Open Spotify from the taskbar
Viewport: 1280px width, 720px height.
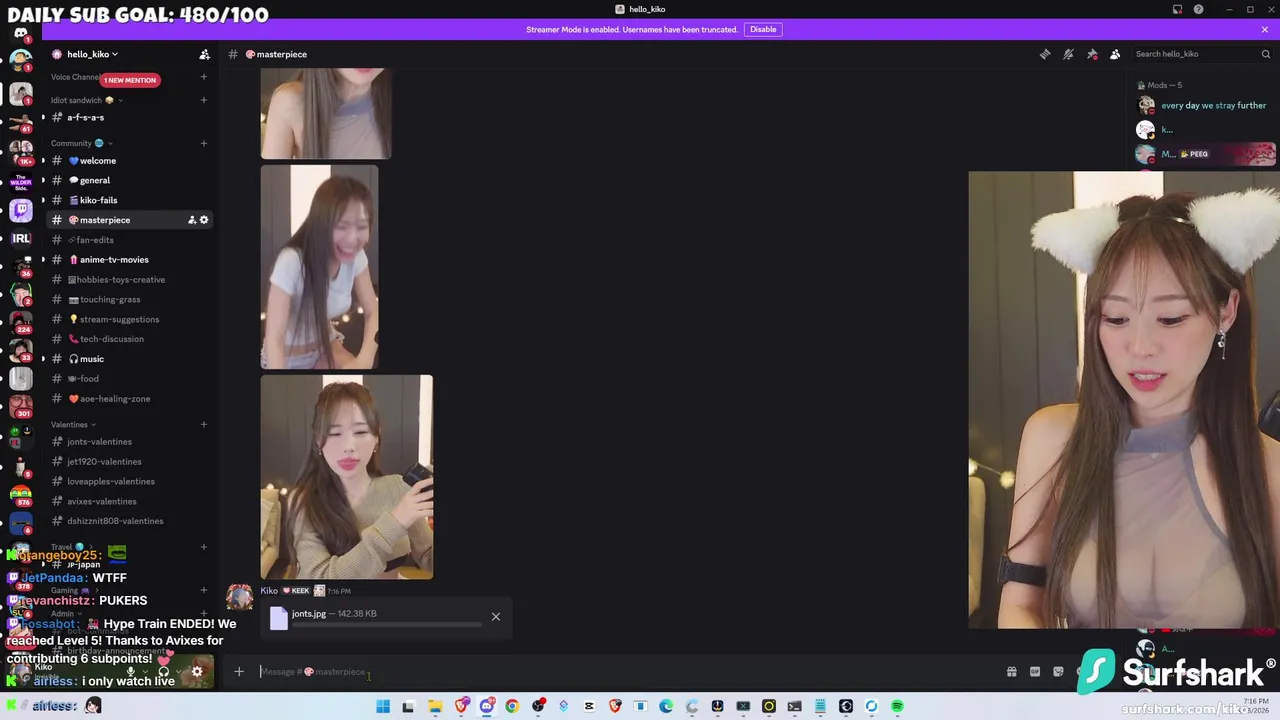(x=897, y=707)
